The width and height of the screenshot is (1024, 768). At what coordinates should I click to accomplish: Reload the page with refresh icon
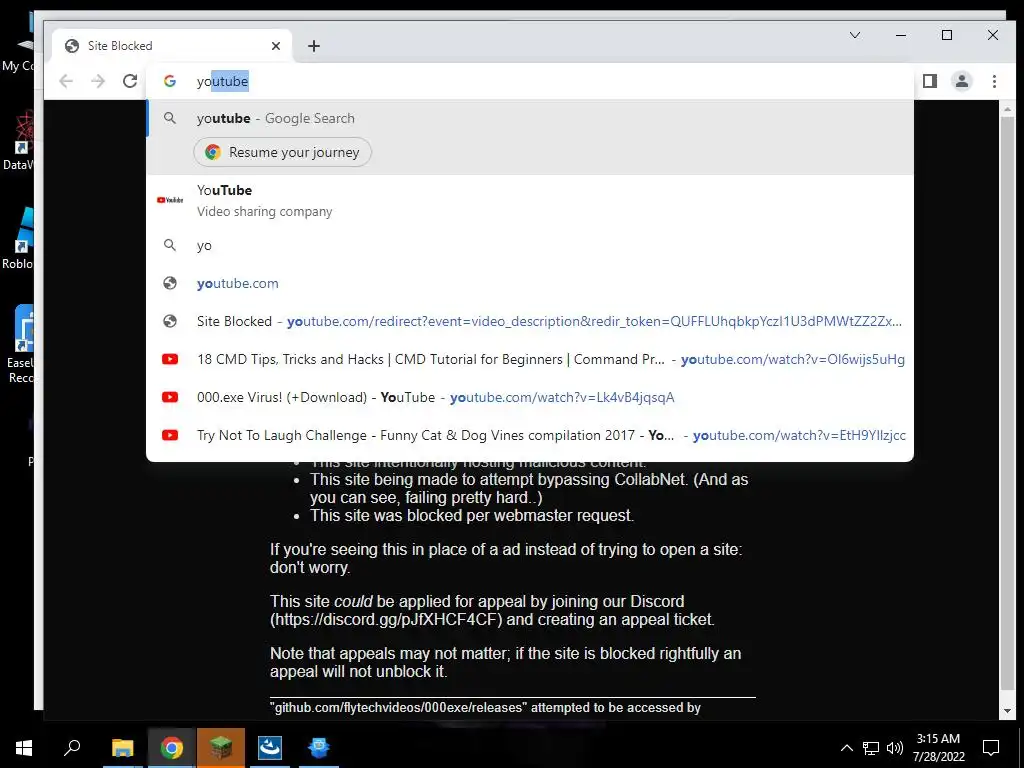130,81
